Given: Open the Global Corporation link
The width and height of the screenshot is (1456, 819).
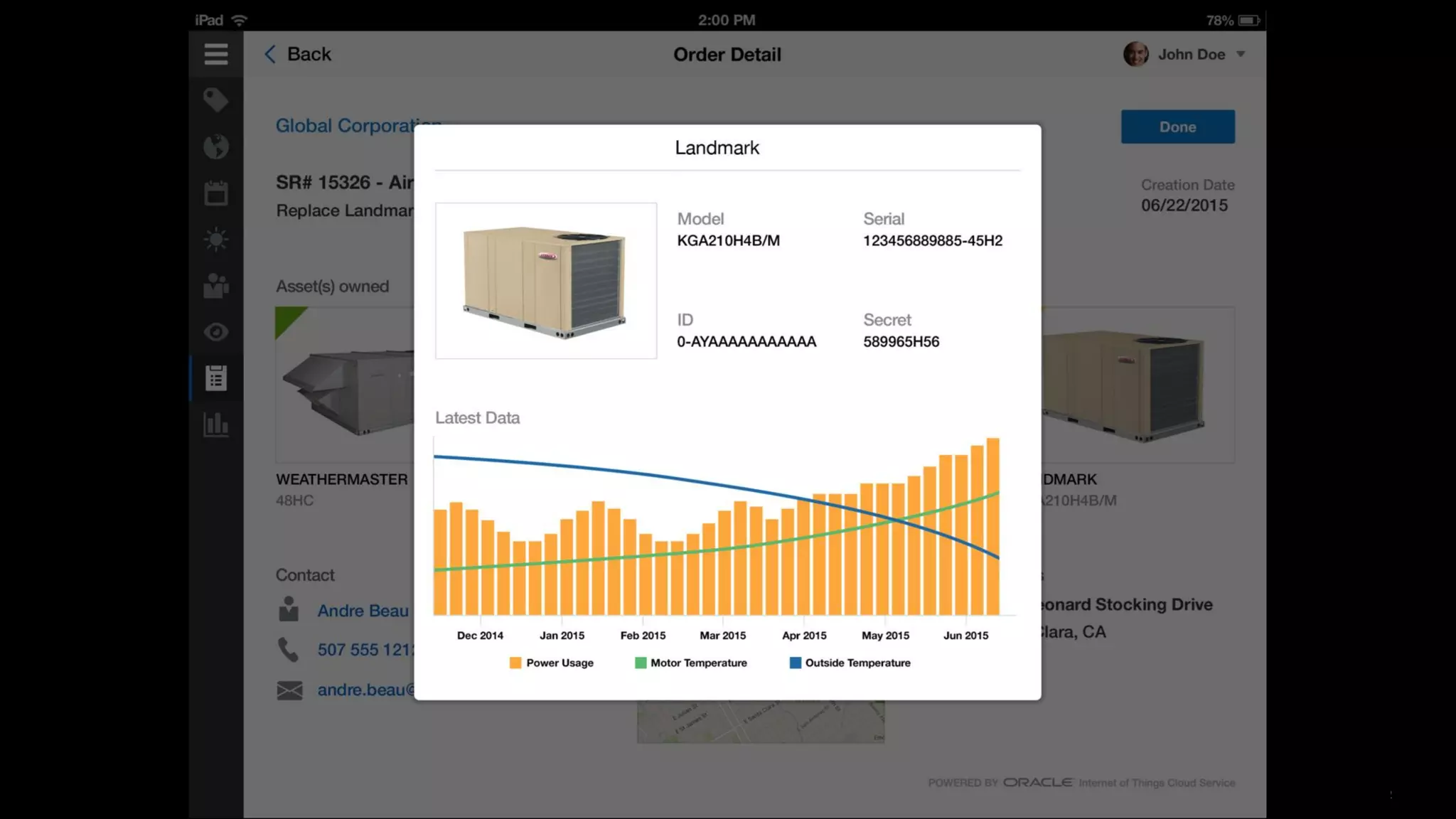Looking at the screenshot, I should tap(345, 126).
